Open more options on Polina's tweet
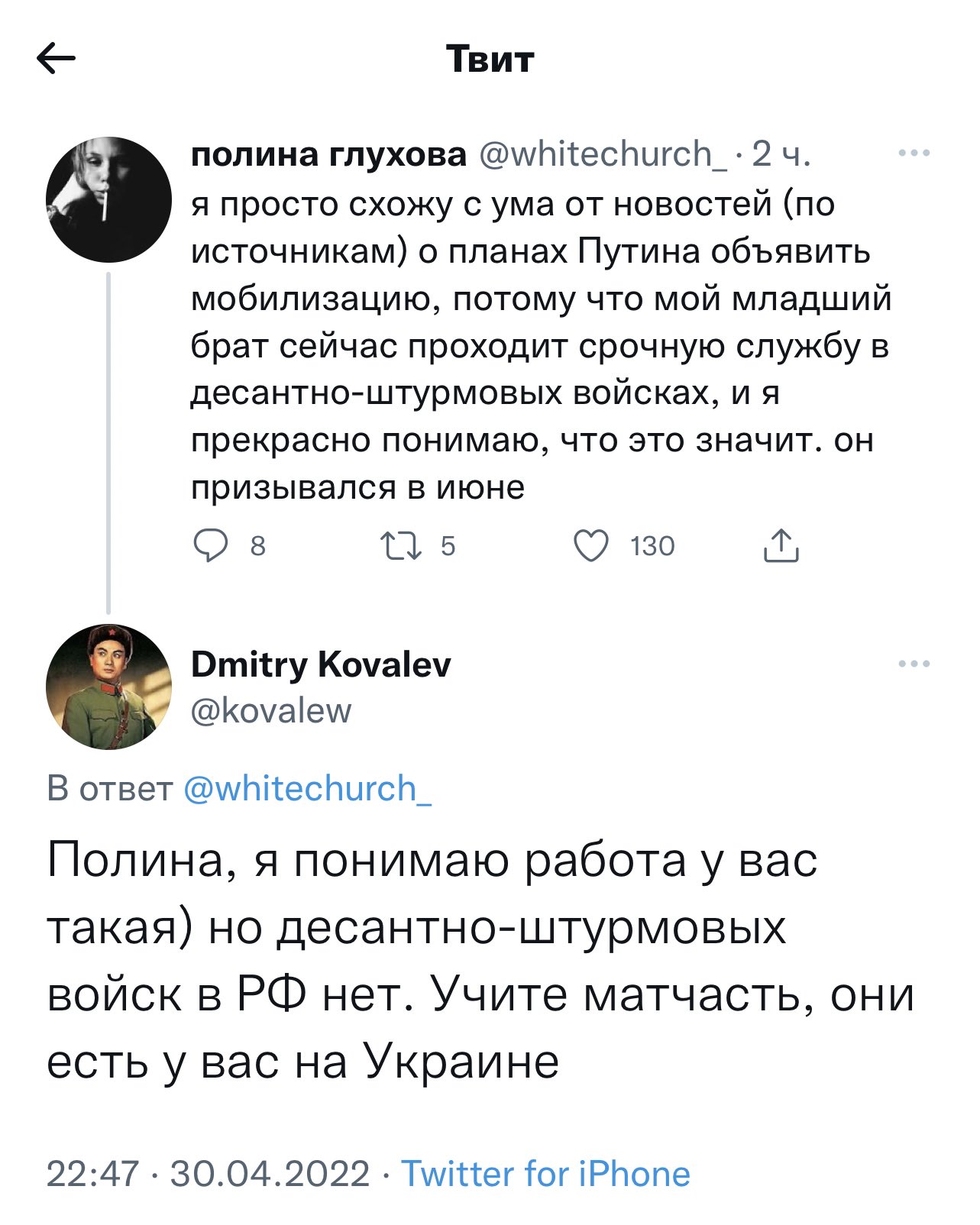Image resolution: width=980 pixels, height=1225 pixels. tap(914, 154)
